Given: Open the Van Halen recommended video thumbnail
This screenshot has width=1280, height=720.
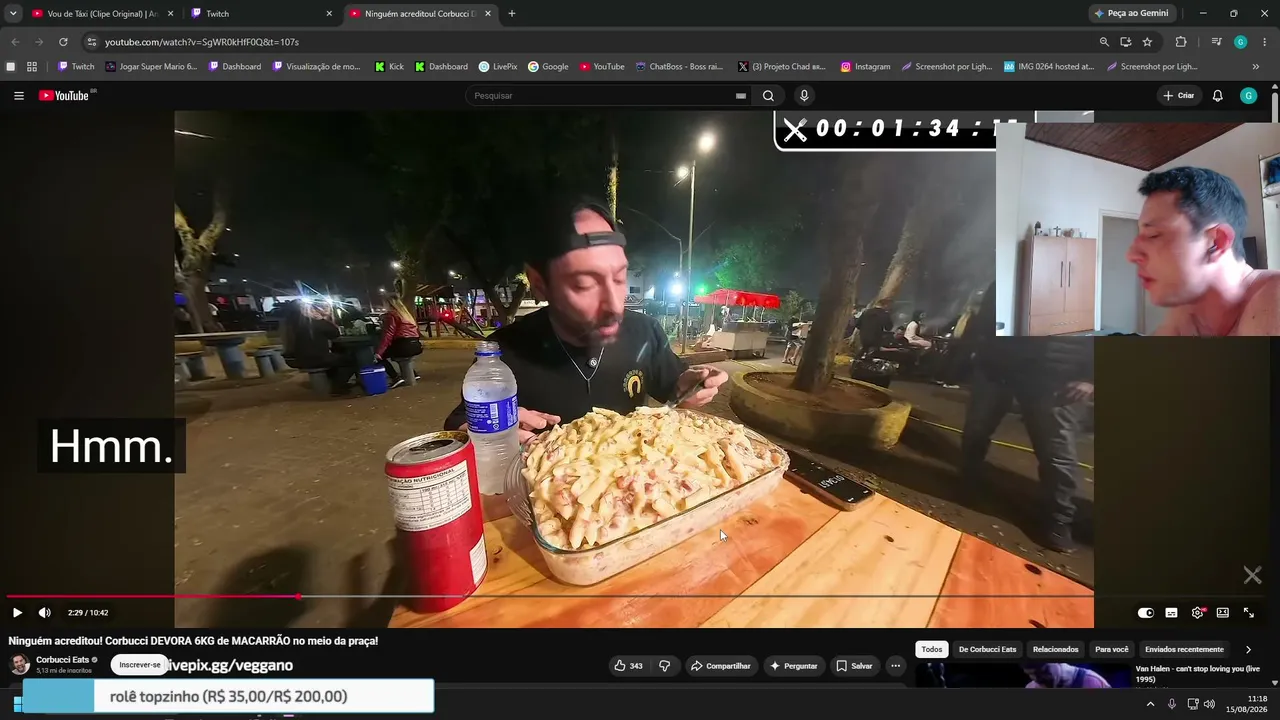Looking at the screenshot, I should click(1023, 676).
